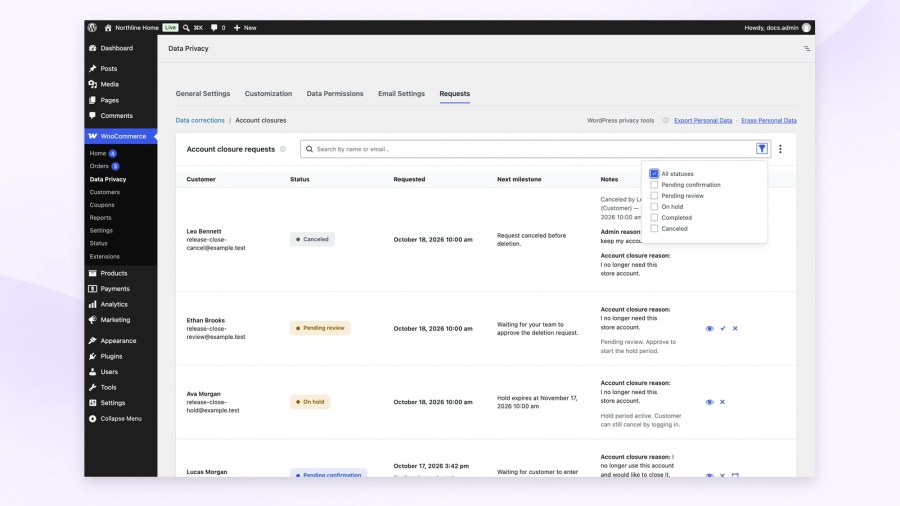Image resolution: width=900 pixels, height=506 pixels.
Task: Click Erase Personal Data link
Action: (x=769, y=120)
